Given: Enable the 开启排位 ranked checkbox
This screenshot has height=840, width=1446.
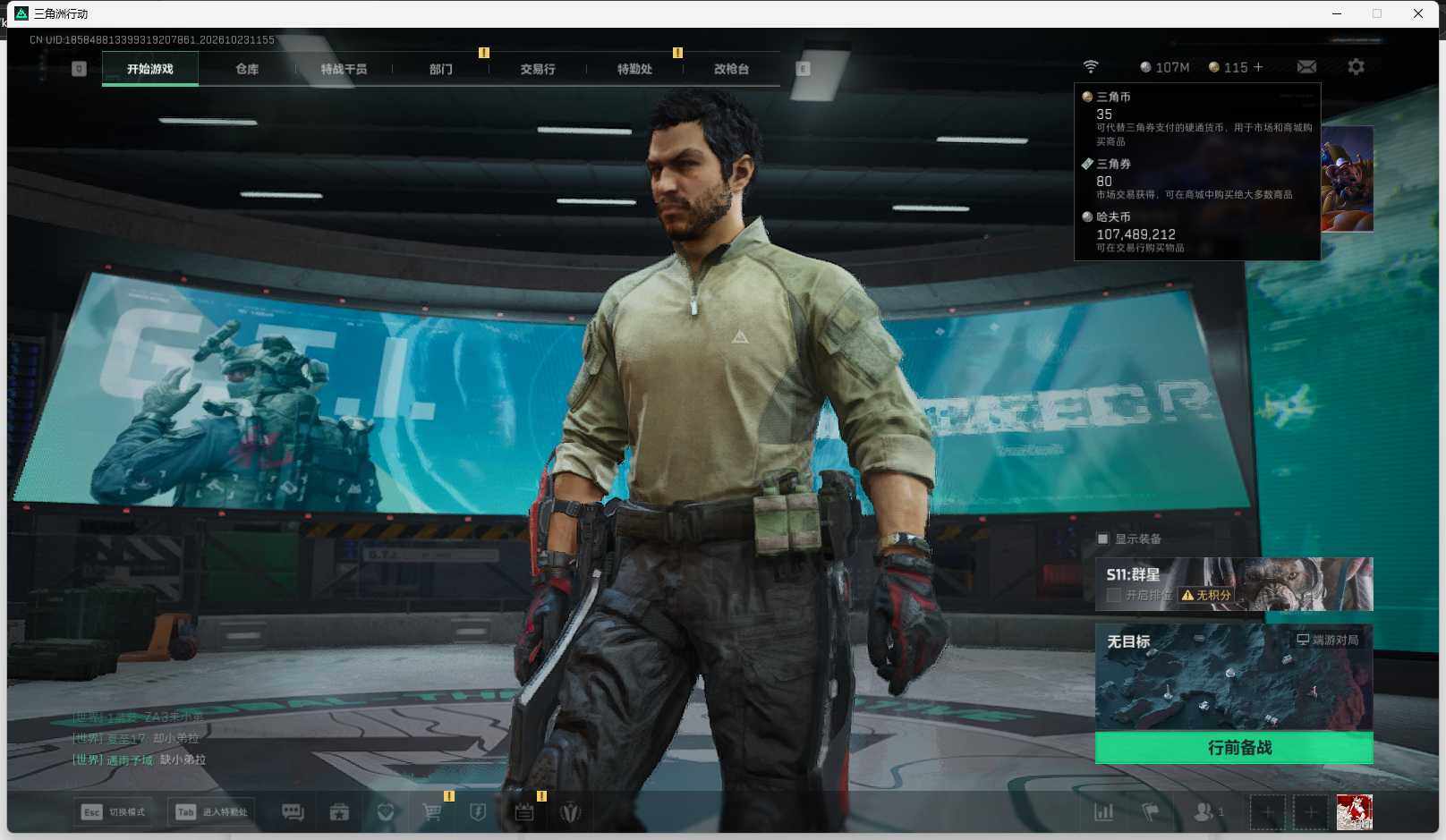Looking at the screenshot, I should [1114, 595].
